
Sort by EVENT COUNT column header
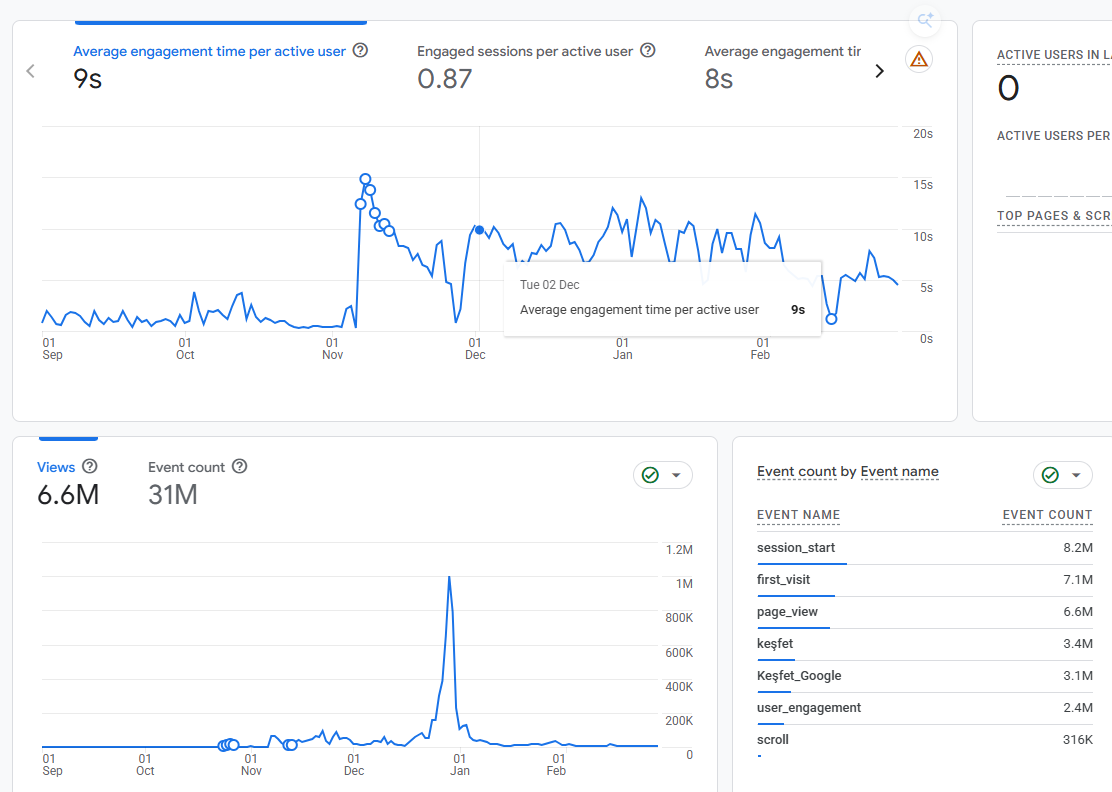coord(1047,515)
